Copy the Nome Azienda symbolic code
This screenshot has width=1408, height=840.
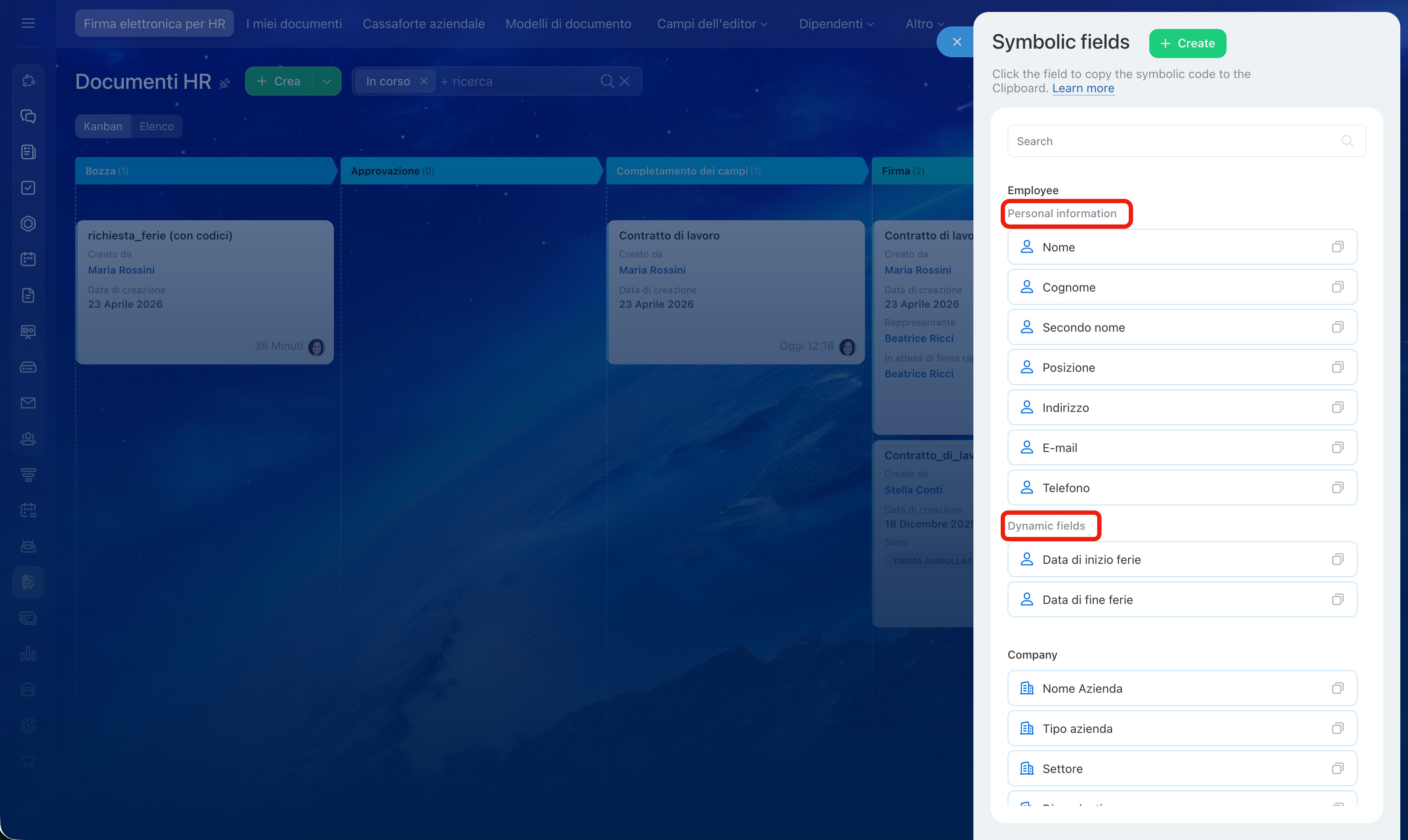coord(1337,688)
